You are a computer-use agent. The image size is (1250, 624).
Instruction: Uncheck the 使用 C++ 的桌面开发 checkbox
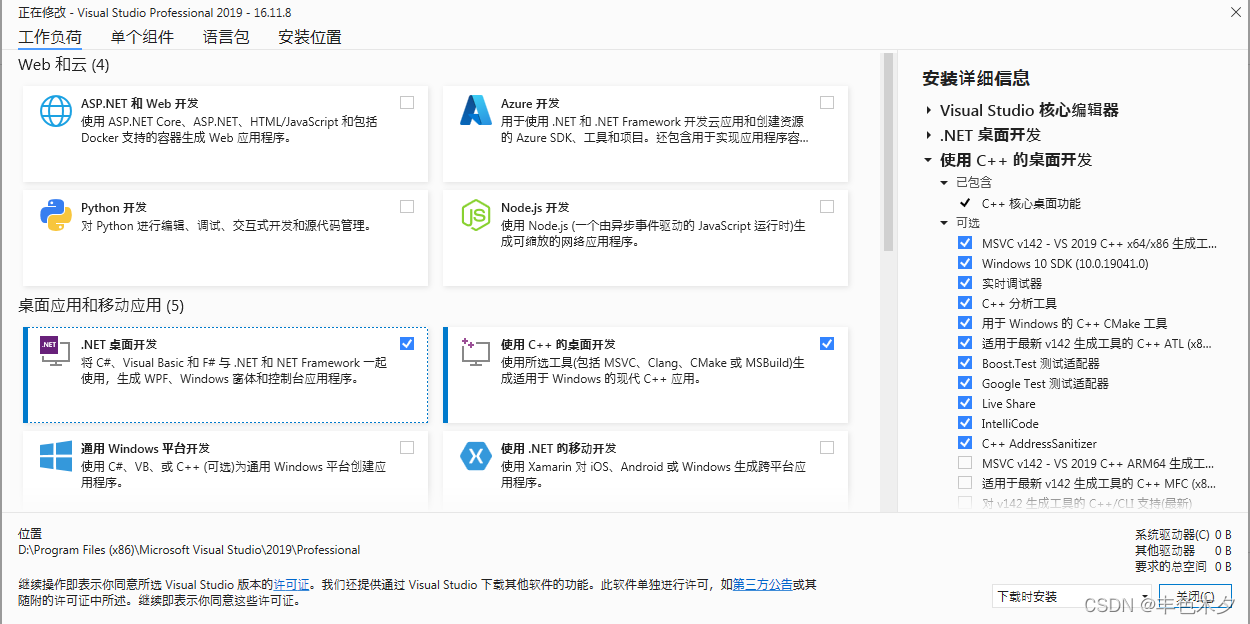[x=827, y=343]
